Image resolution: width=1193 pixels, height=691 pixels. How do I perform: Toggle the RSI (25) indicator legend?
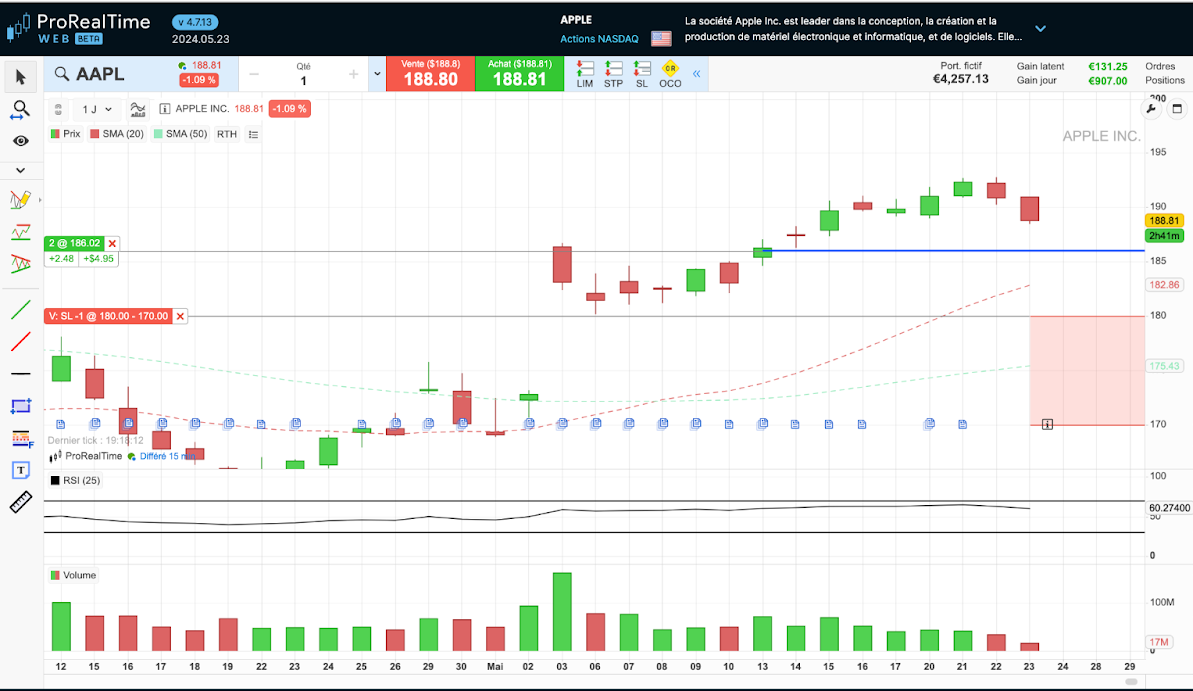pyautogui.click(x=75, y=480)
